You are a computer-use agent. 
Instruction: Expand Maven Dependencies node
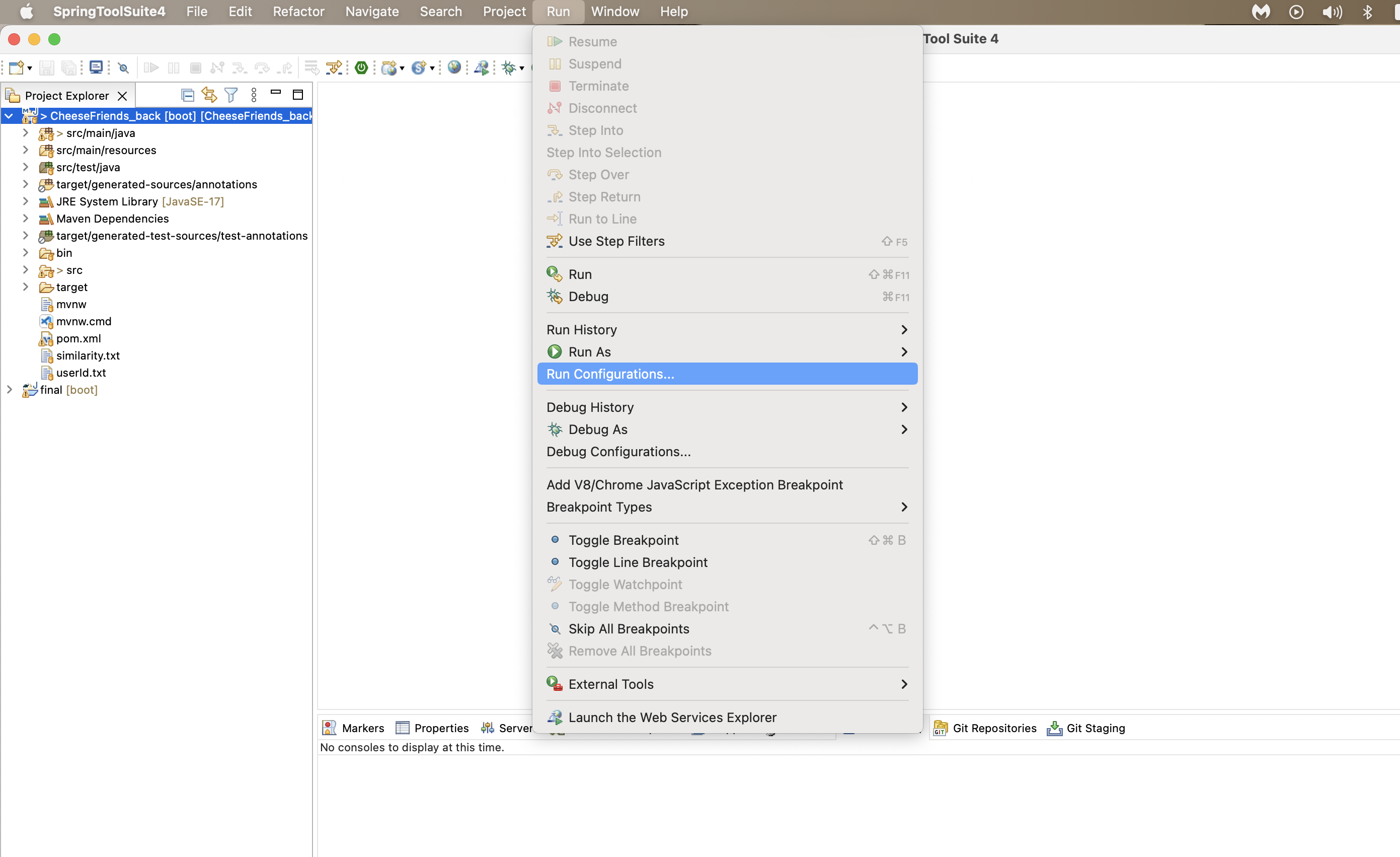(x=25, y=218)
